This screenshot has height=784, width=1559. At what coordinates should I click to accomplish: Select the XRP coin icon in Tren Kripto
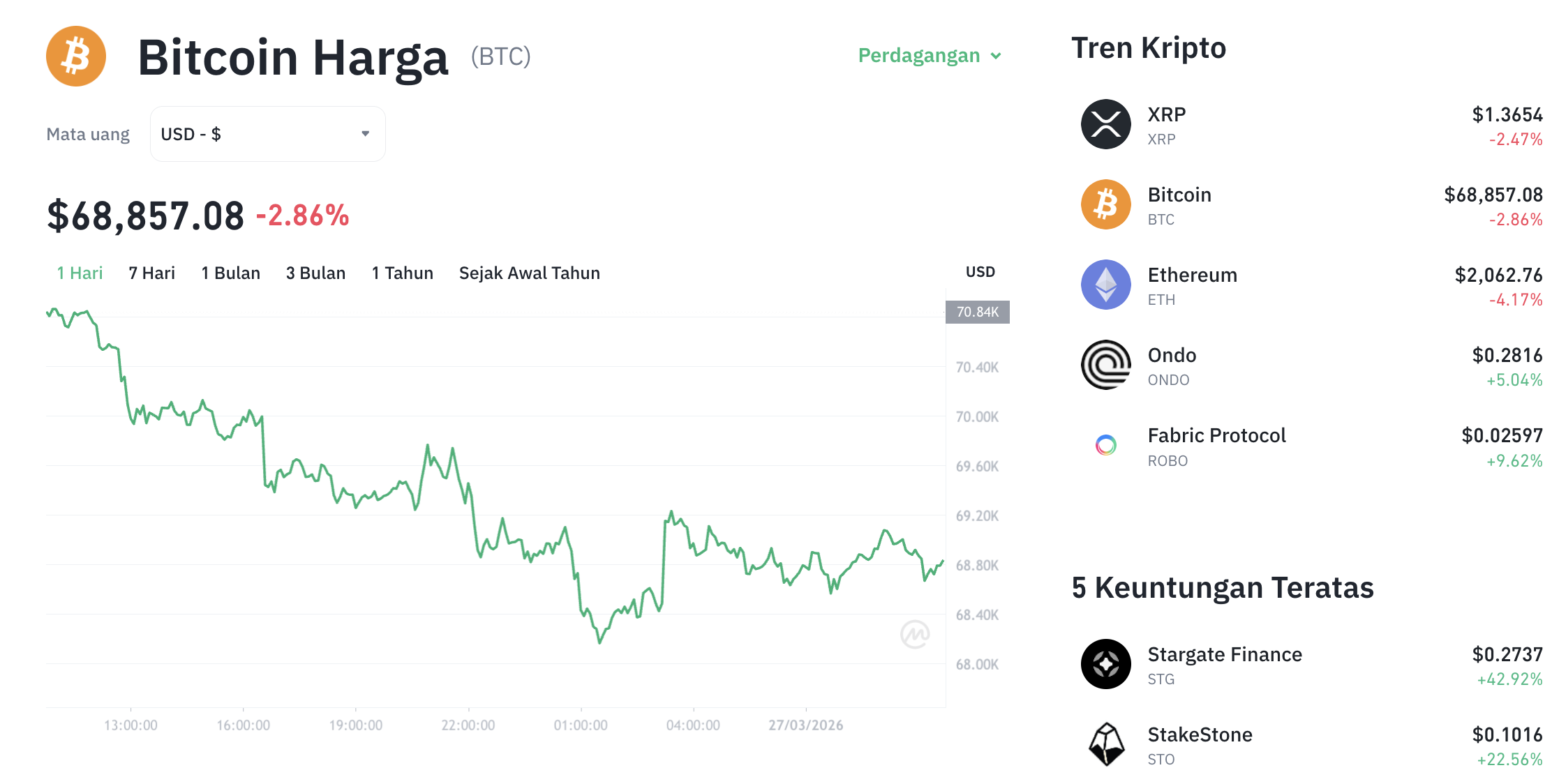pos(1105,124)
